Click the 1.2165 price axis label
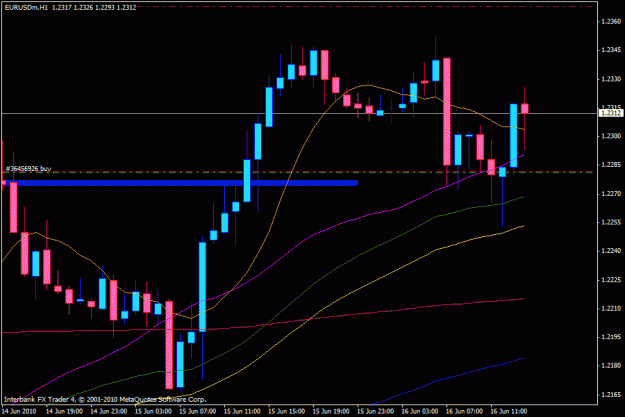625x417 pixels. tap(611, 394)
